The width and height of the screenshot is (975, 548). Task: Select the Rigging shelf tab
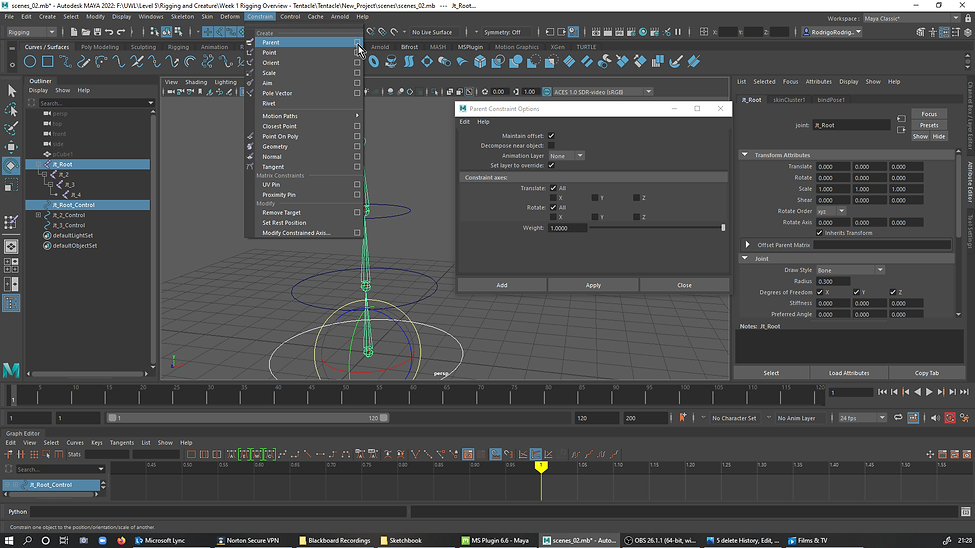pos(178,47)
